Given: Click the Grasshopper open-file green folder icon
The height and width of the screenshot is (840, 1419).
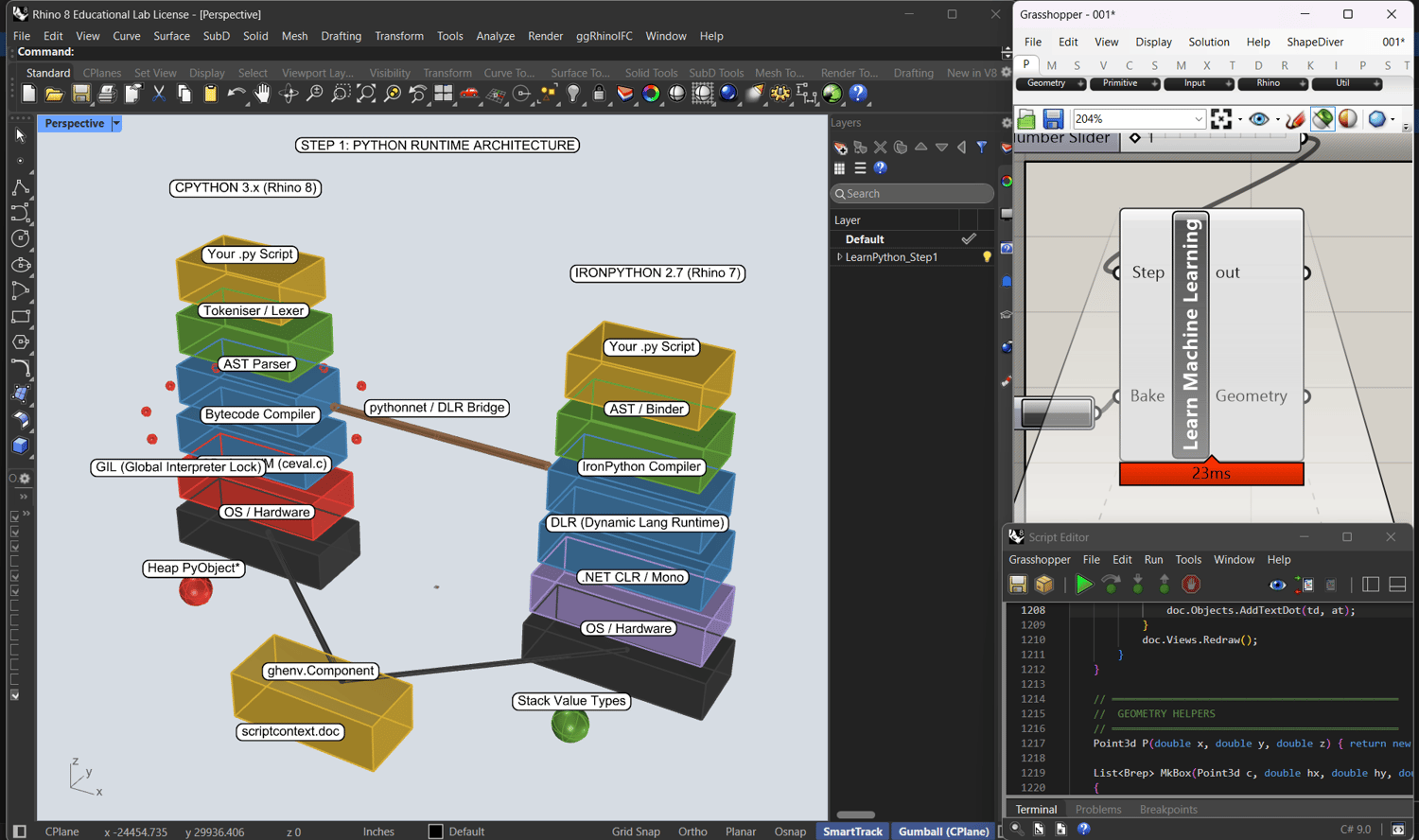Looking at the screenshot, I should click(x=1026, y=119).
